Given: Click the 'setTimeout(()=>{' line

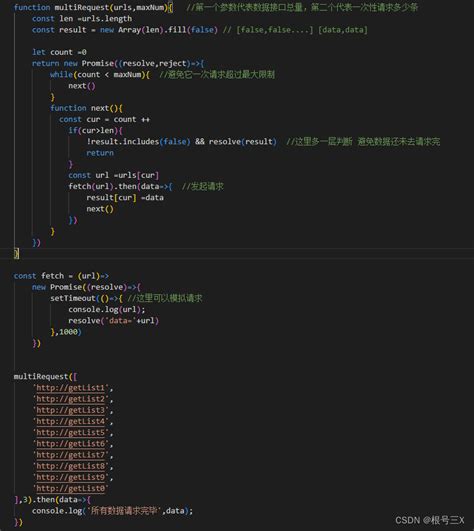Looking at the screenshot, I should click(86, 298).
